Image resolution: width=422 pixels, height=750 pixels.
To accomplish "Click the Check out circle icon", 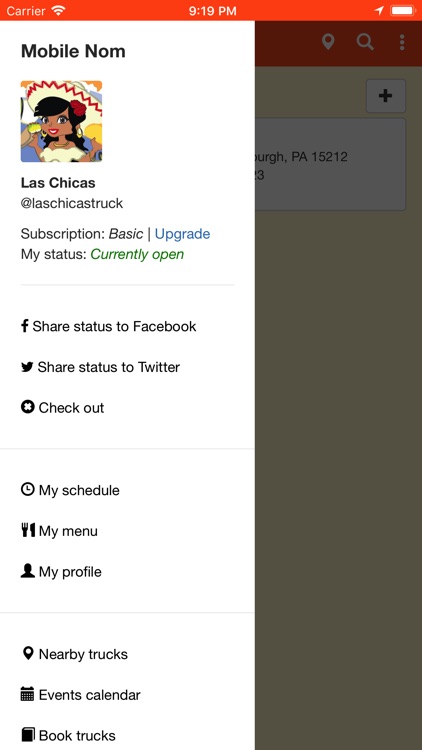I will 28,407.
